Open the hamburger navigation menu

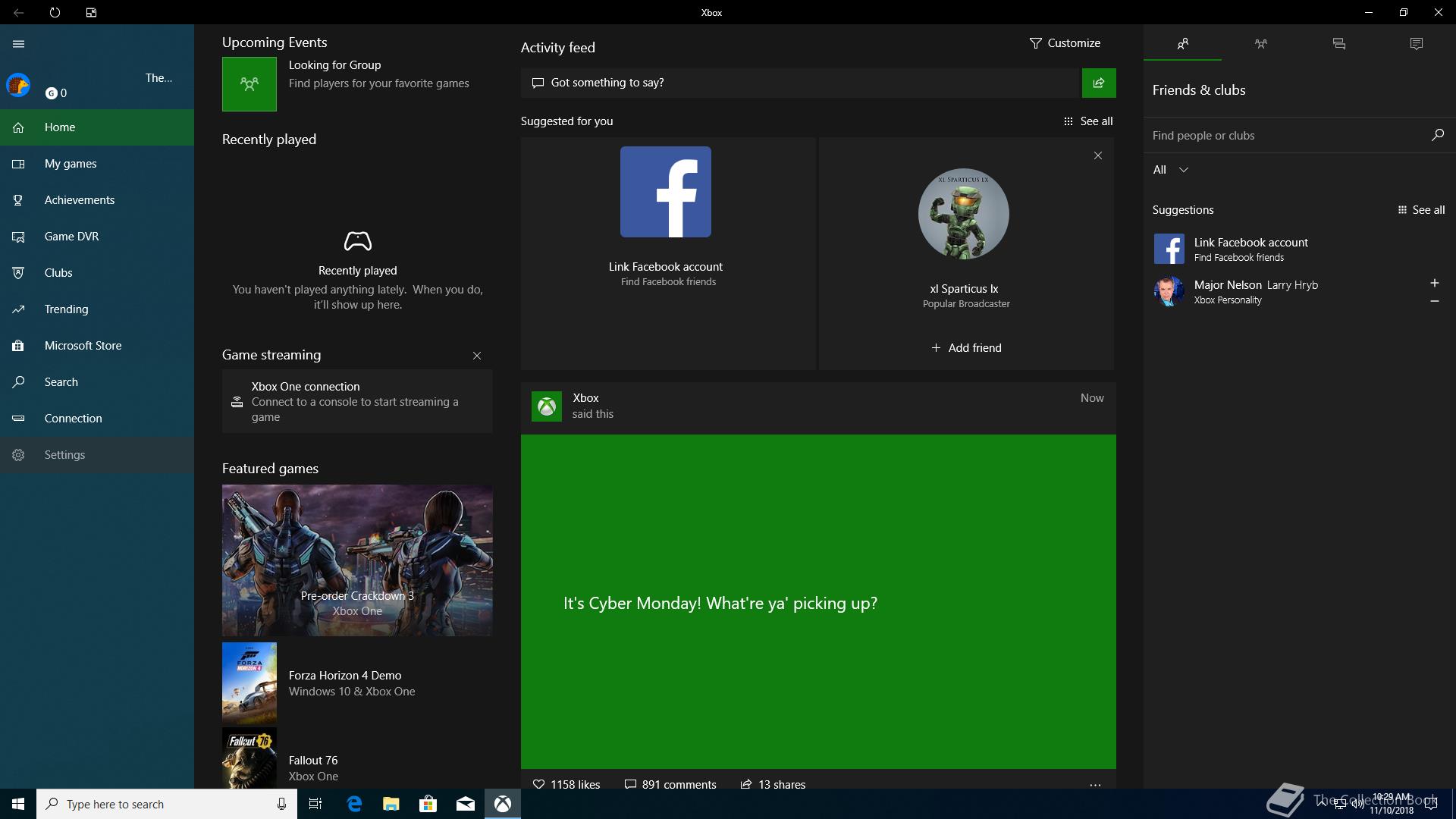tap(18, 44)
